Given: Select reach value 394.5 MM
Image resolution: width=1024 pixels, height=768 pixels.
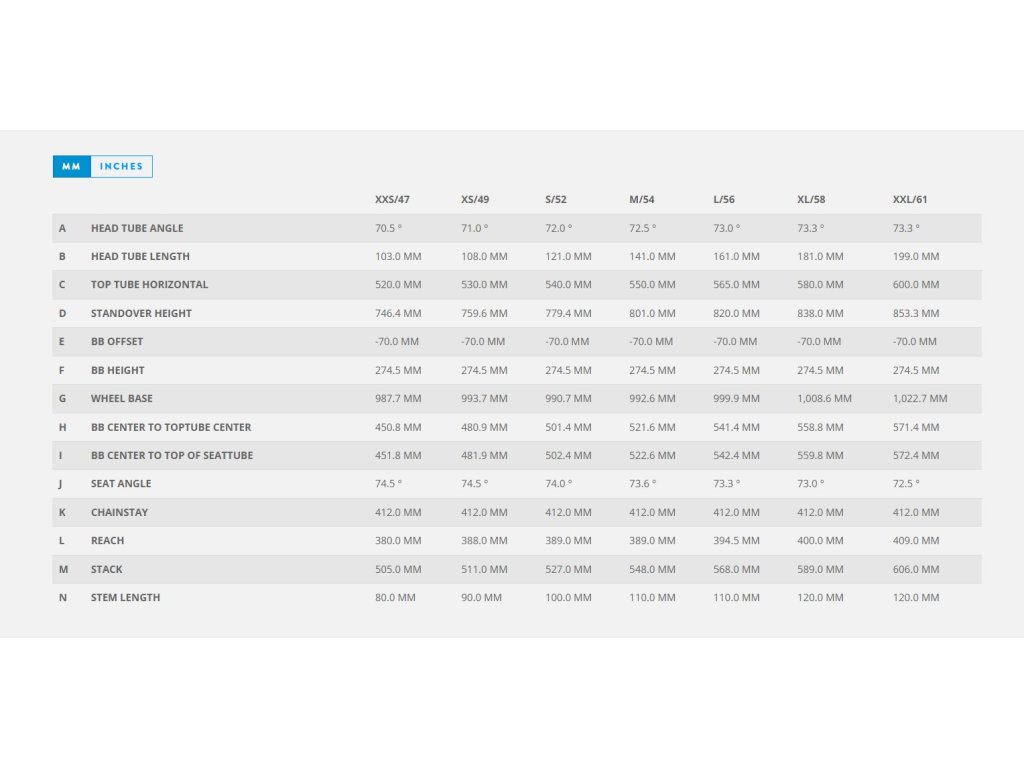Looking at the screenshot, I should click(x=737, y=541).
